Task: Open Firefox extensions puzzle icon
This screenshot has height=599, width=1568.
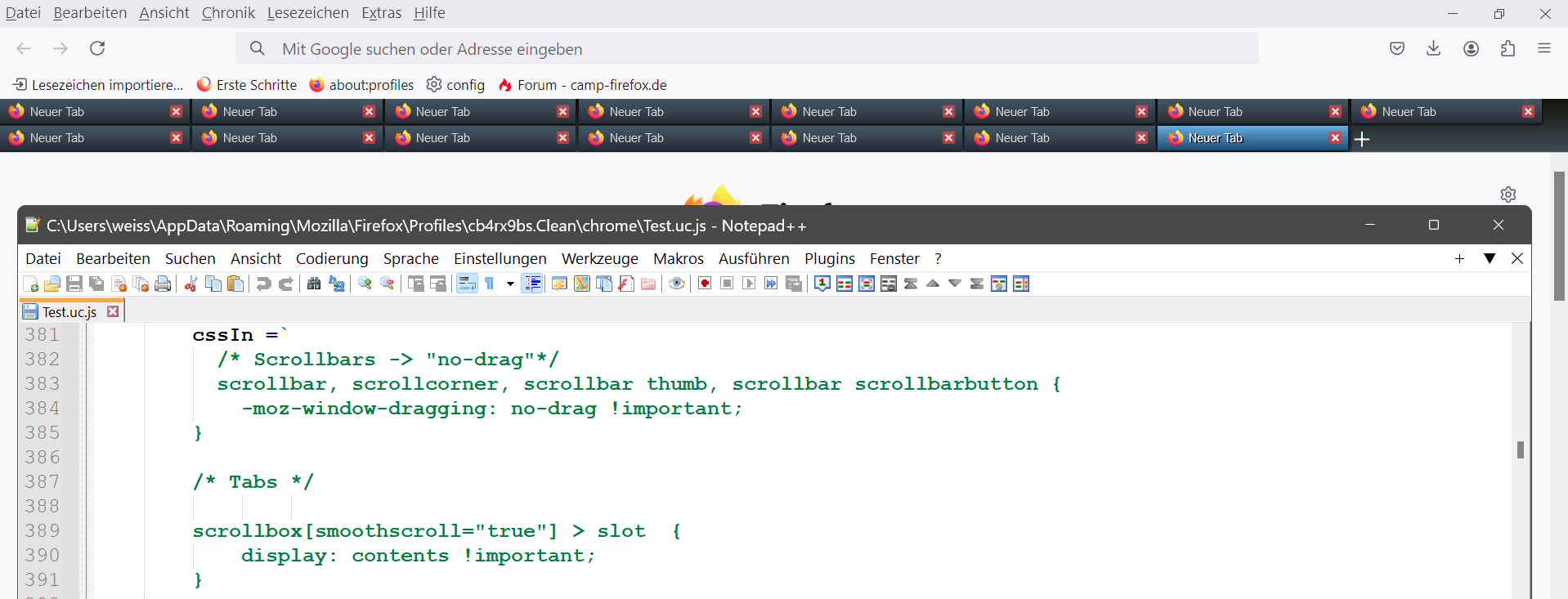Action: (x=1508, y=48)
